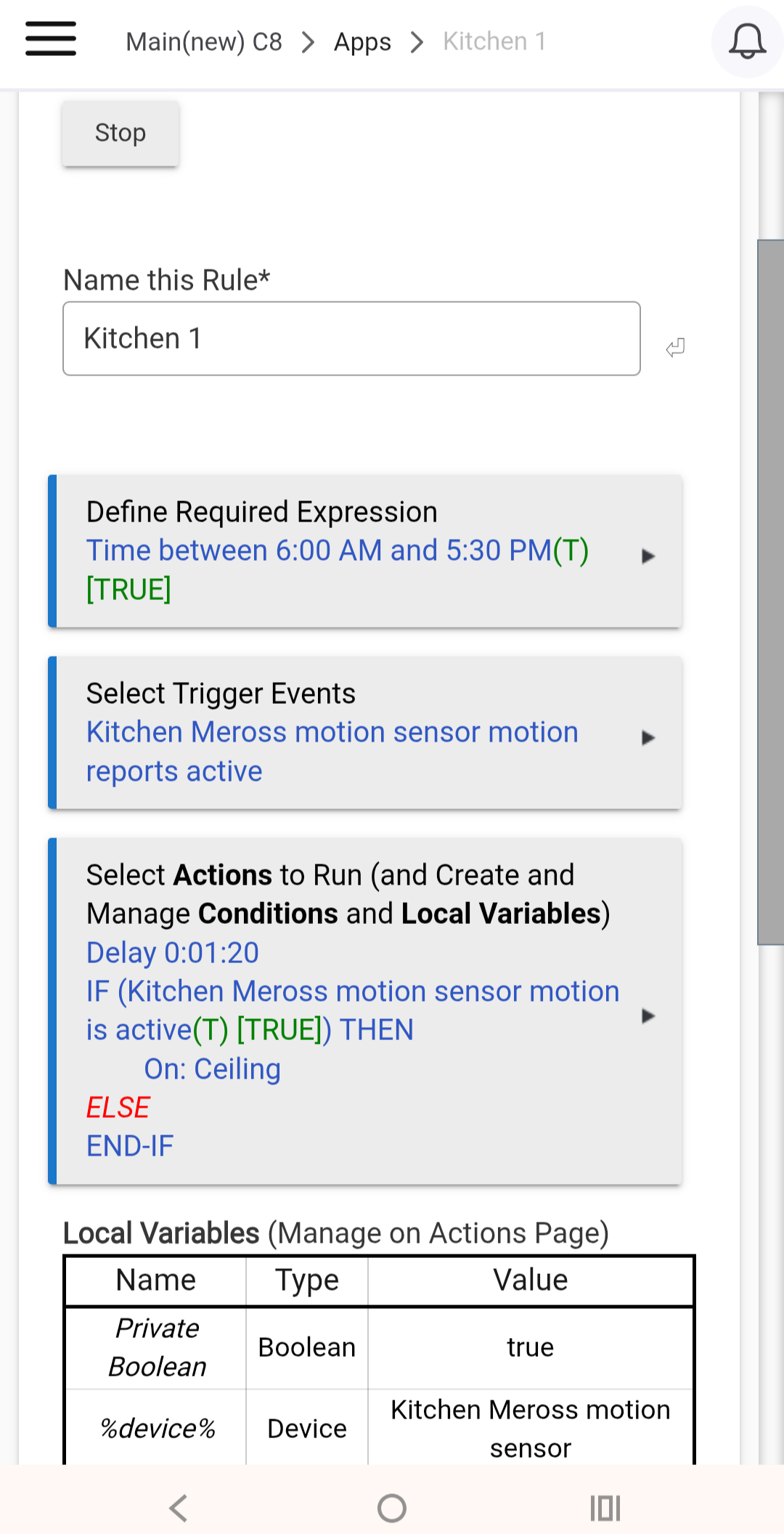Image resolution: width=784 pixels, height=1534 pixels.
Task: Go to Main(new) C8 breadcrumb
Action: click(x=204, y=42)
